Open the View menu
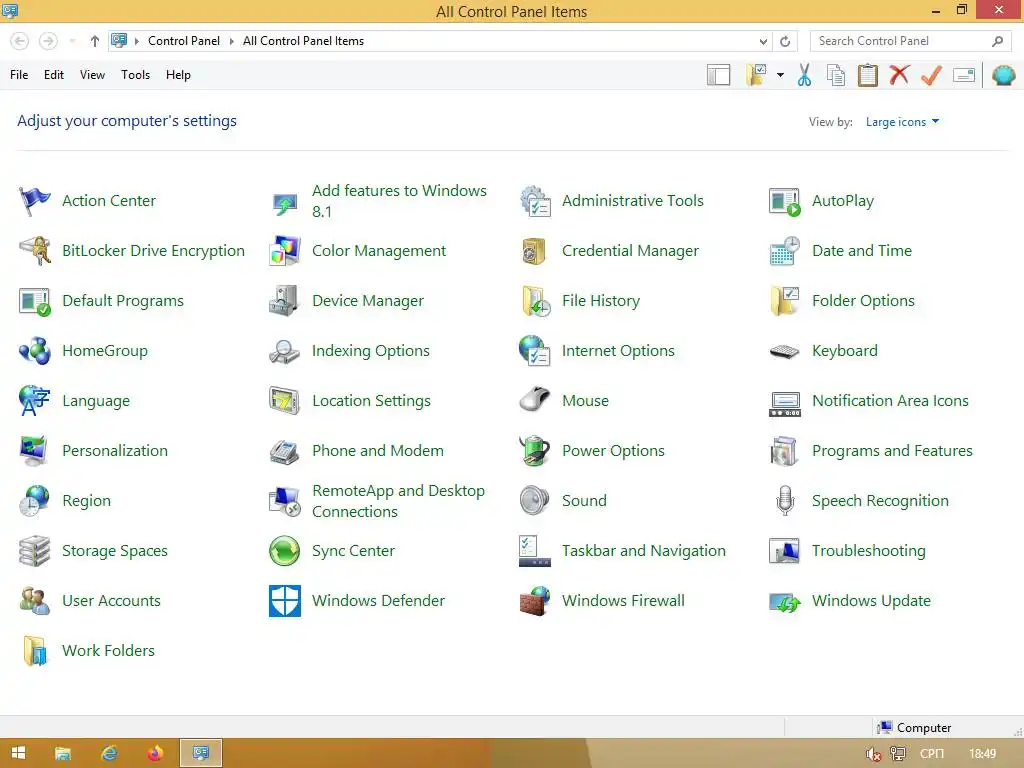 [92, 75]
